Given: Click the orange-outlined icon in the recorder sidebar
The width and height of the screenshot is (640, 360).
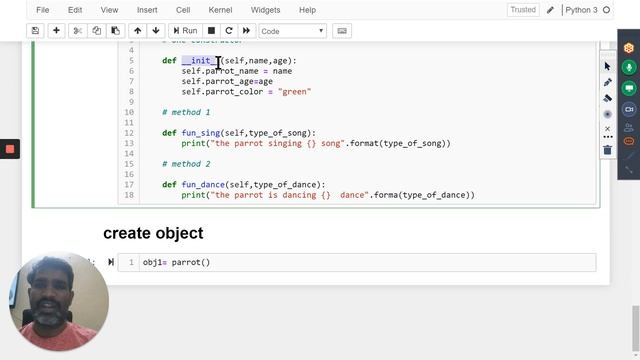Looking at the screenshot, I should pos(629,141).
